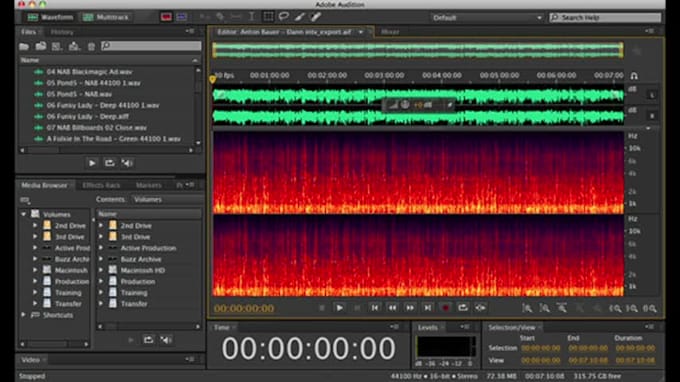This screenshot has height=382, width=680.
Task: Switch to Multitrack view
Action: pyautogui.click(x=106, y=17)
